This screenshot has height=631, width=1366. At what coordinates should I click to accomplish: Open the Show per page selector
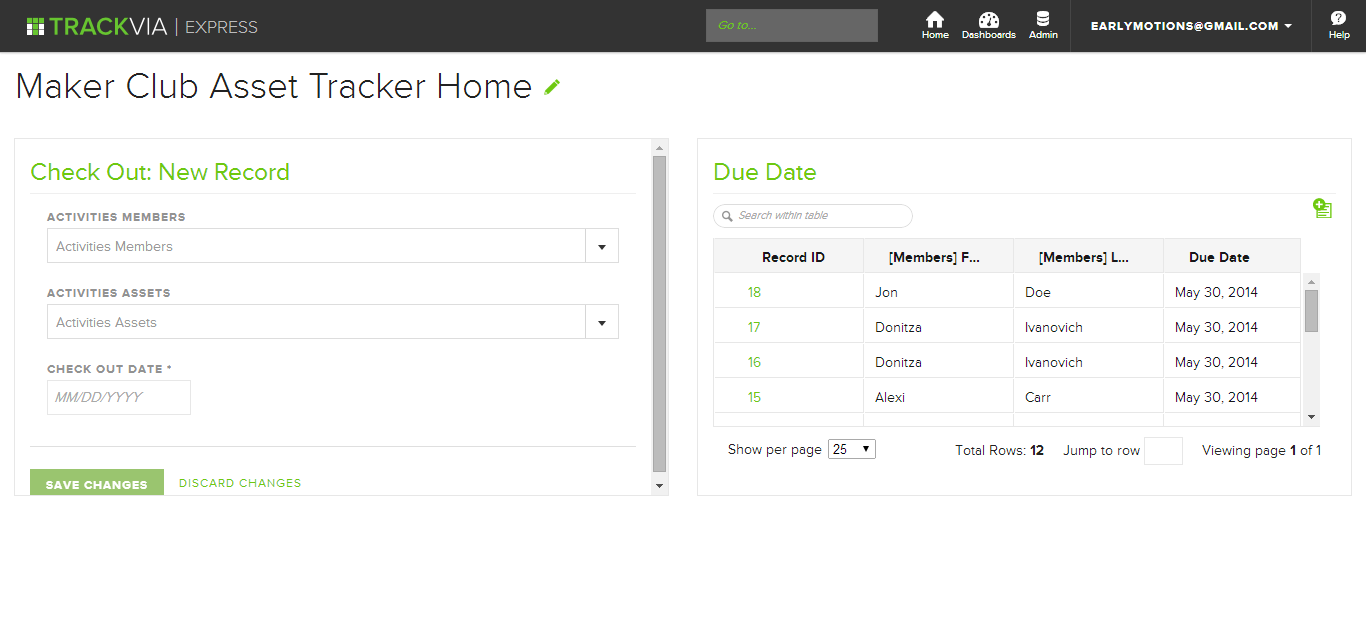point(852,450)
